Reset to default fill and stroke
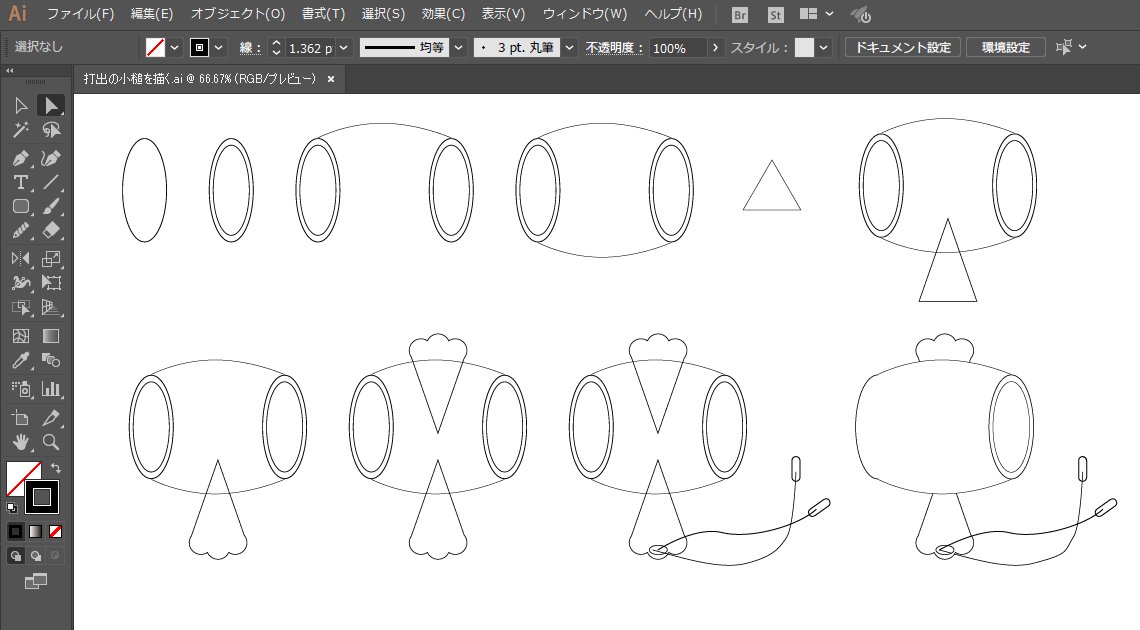 [x=12, y=507]
